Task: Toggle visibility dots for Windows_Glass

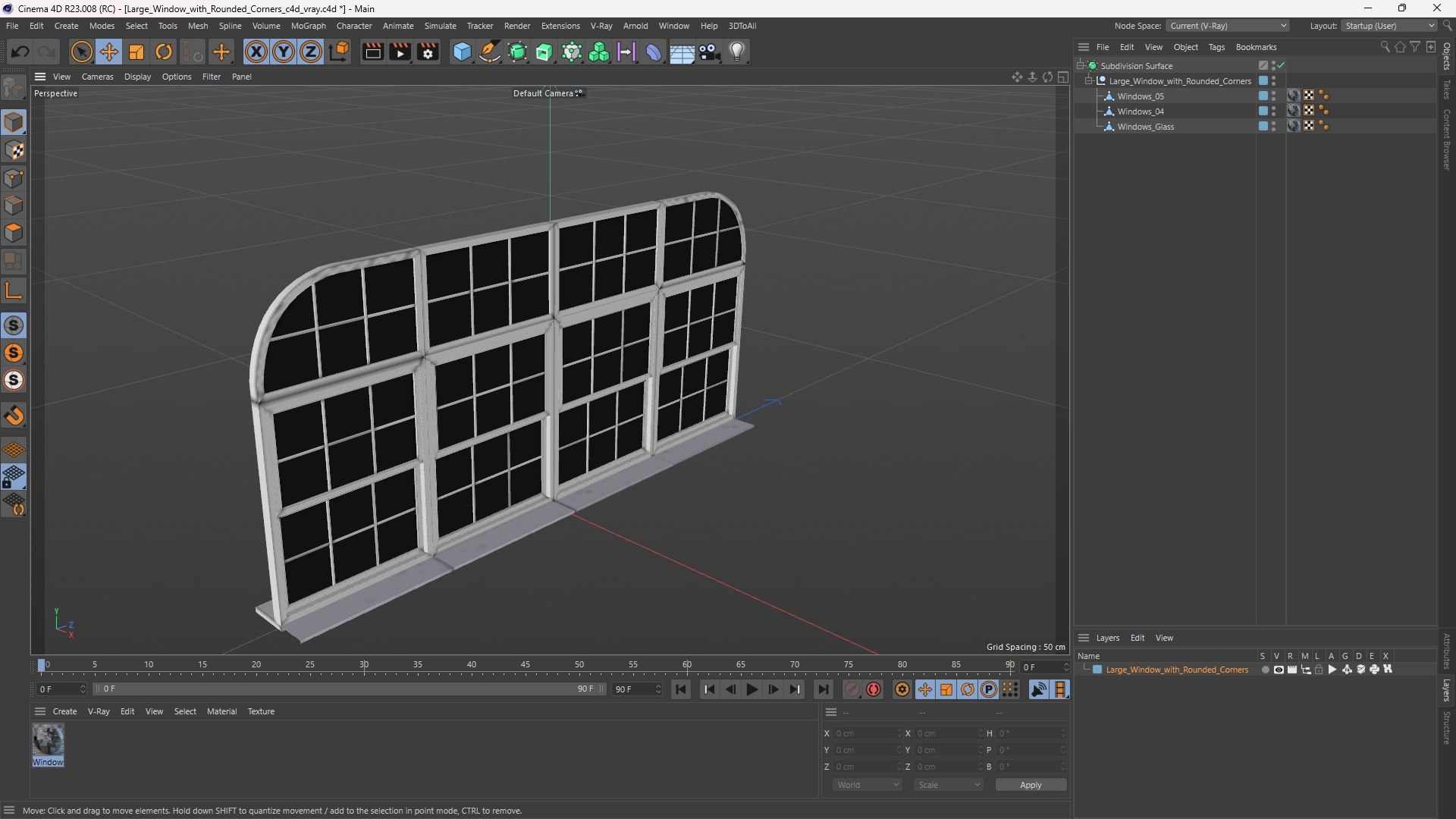Action: pyautogui.click(x=1274, y=127)
